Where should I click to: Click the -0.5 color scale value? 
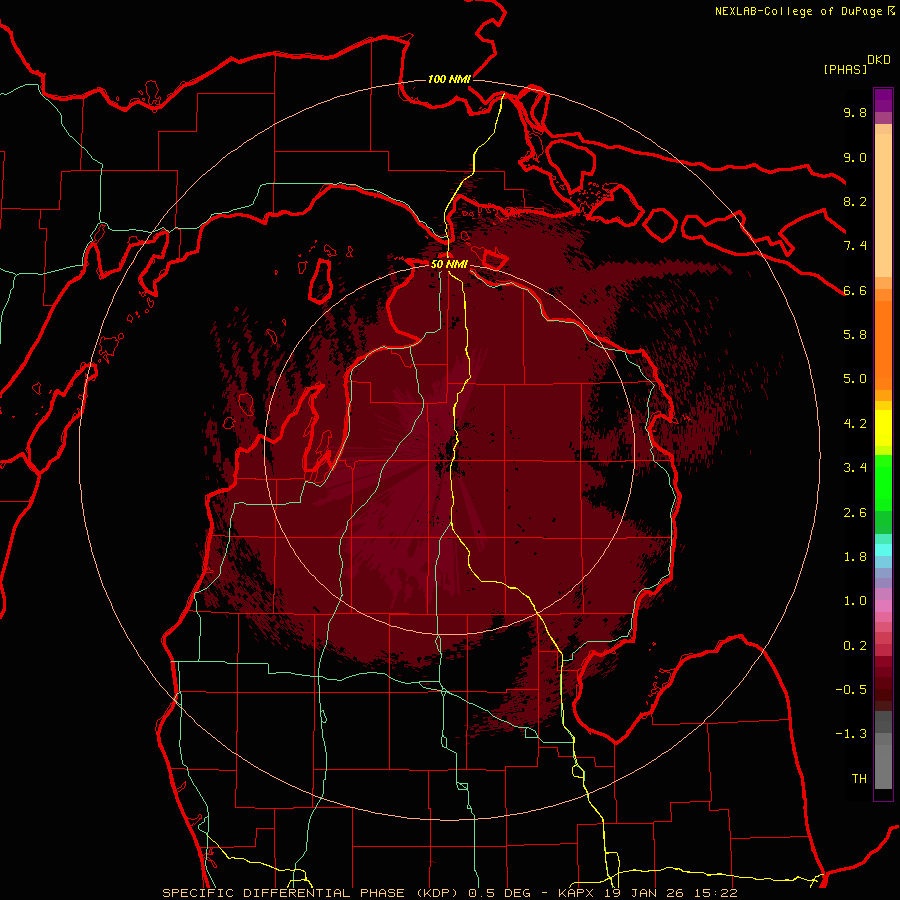coord(851,690)
